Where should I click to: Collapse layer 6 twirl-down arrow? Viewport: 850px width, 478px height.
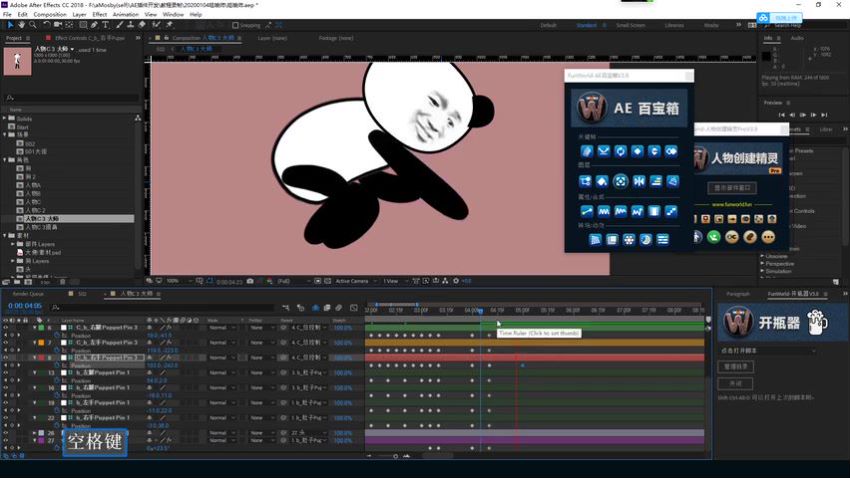click(x=35, y=327)
